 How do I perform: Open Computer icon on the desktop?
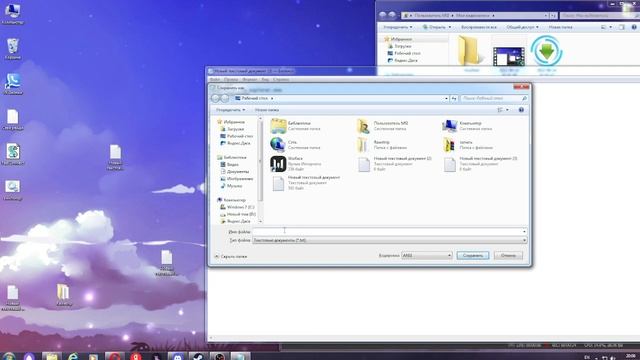point(13,13)
